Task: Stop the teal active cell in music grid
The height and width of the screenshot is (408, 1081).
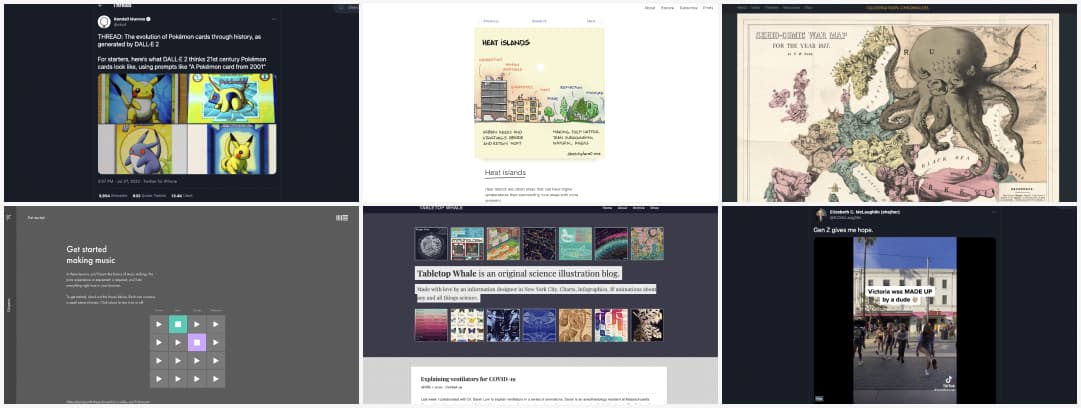Action: tap(177, 324)
